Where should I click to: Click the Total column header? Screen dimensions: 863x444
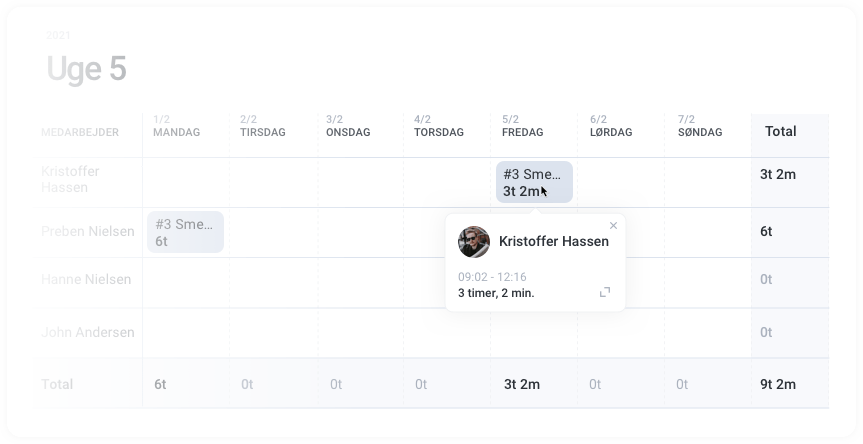[x=781, y=131]
